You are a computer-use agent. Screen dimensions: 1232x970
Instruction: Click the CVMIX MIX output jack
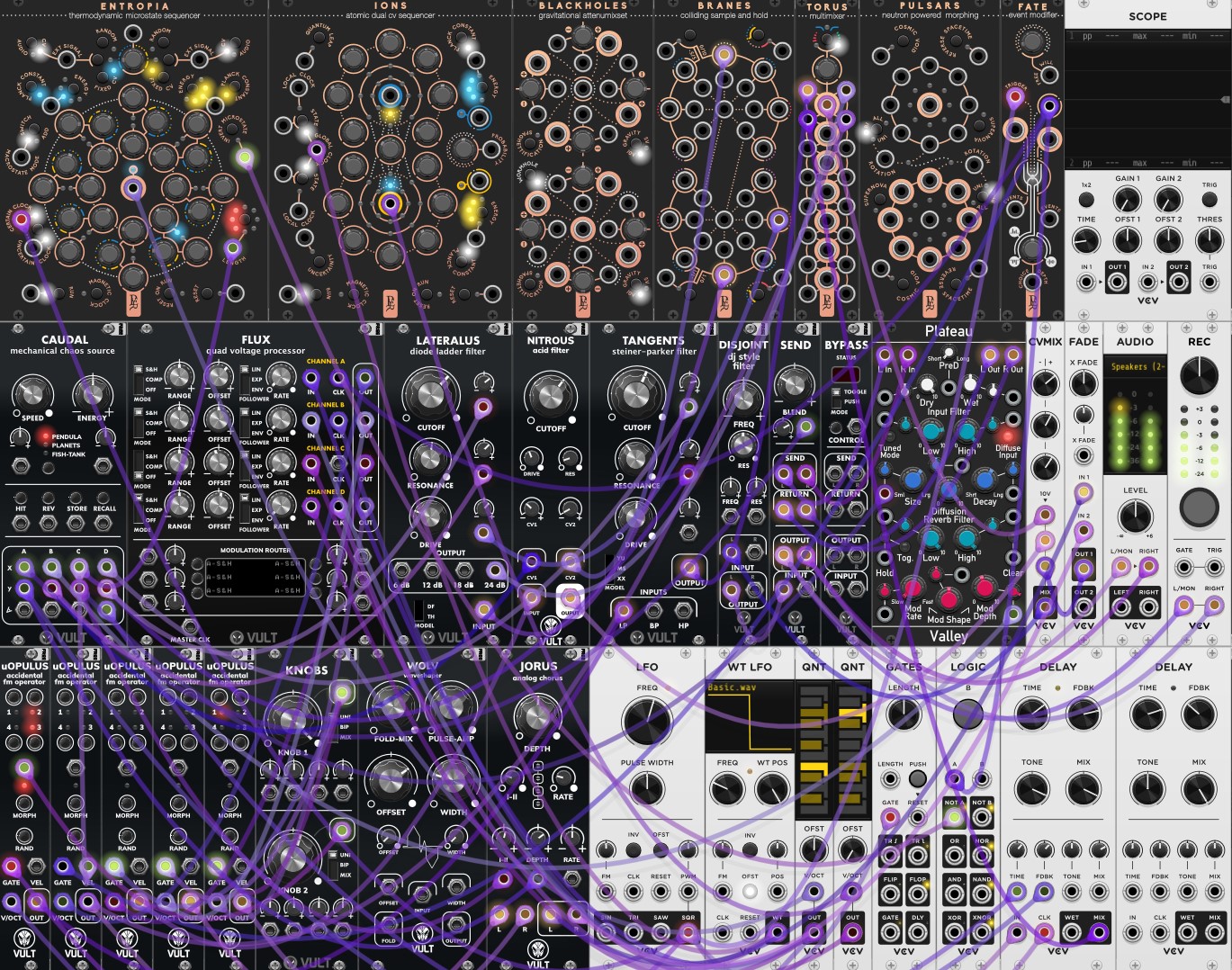click(x=1045, y=606)
